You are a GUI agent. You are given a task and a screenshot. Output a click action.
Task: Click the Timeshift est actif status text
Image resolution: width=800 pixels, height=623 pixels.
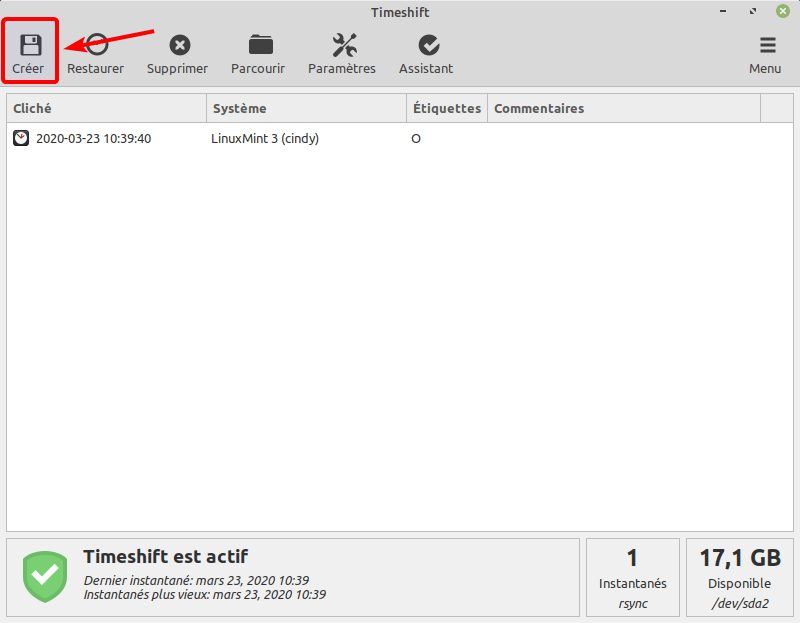click(x=165, y=557)
